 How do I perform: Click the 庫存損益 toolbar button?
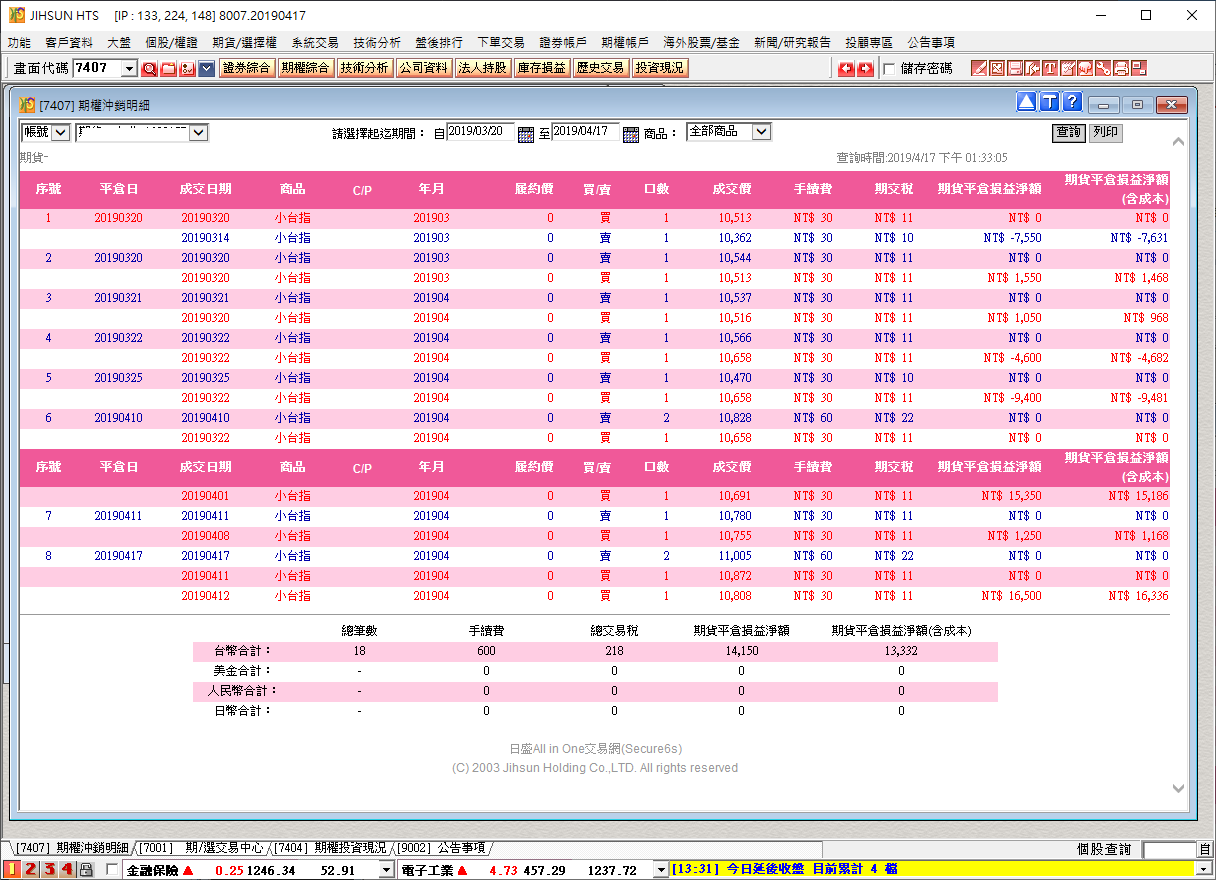click(541, 68)
